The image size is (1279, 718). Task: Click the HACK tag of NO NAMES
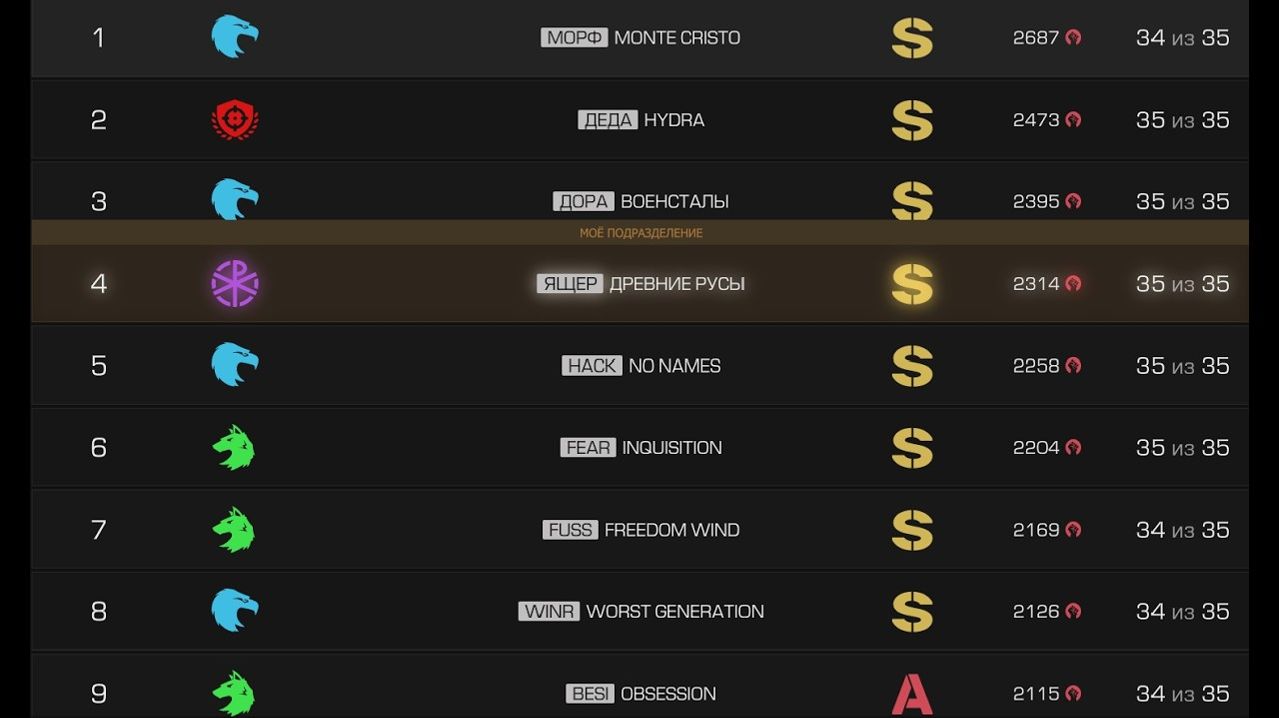(x=592, y=366)
